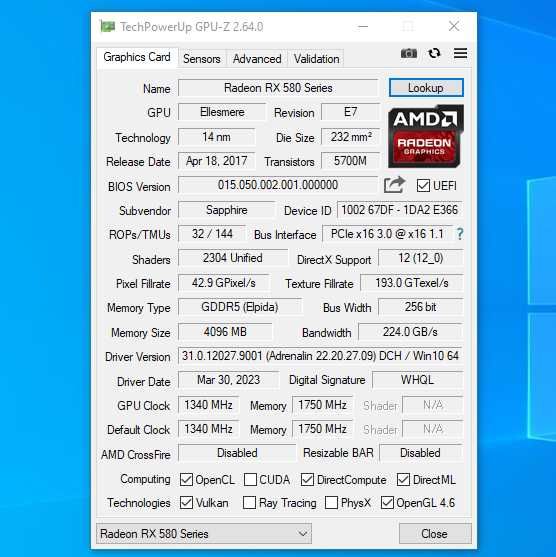Click the Driver Date value Mar 30, 2023
The width and height of the screenshot is (556, 557).
[228, 380]
